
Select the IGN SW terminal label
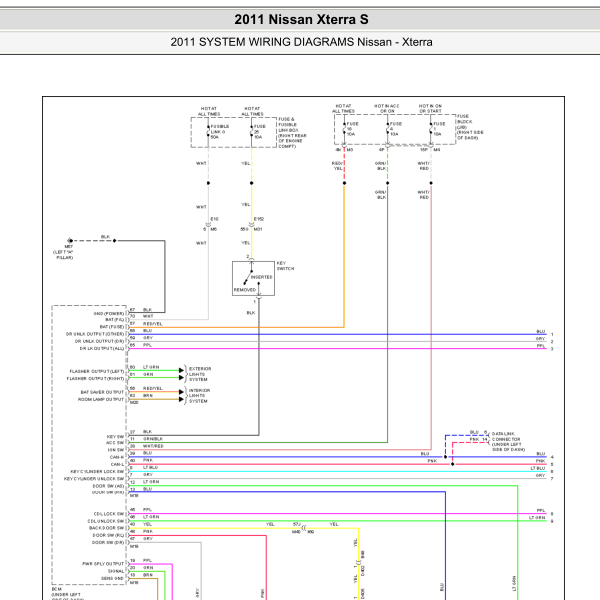pos(116,450)
